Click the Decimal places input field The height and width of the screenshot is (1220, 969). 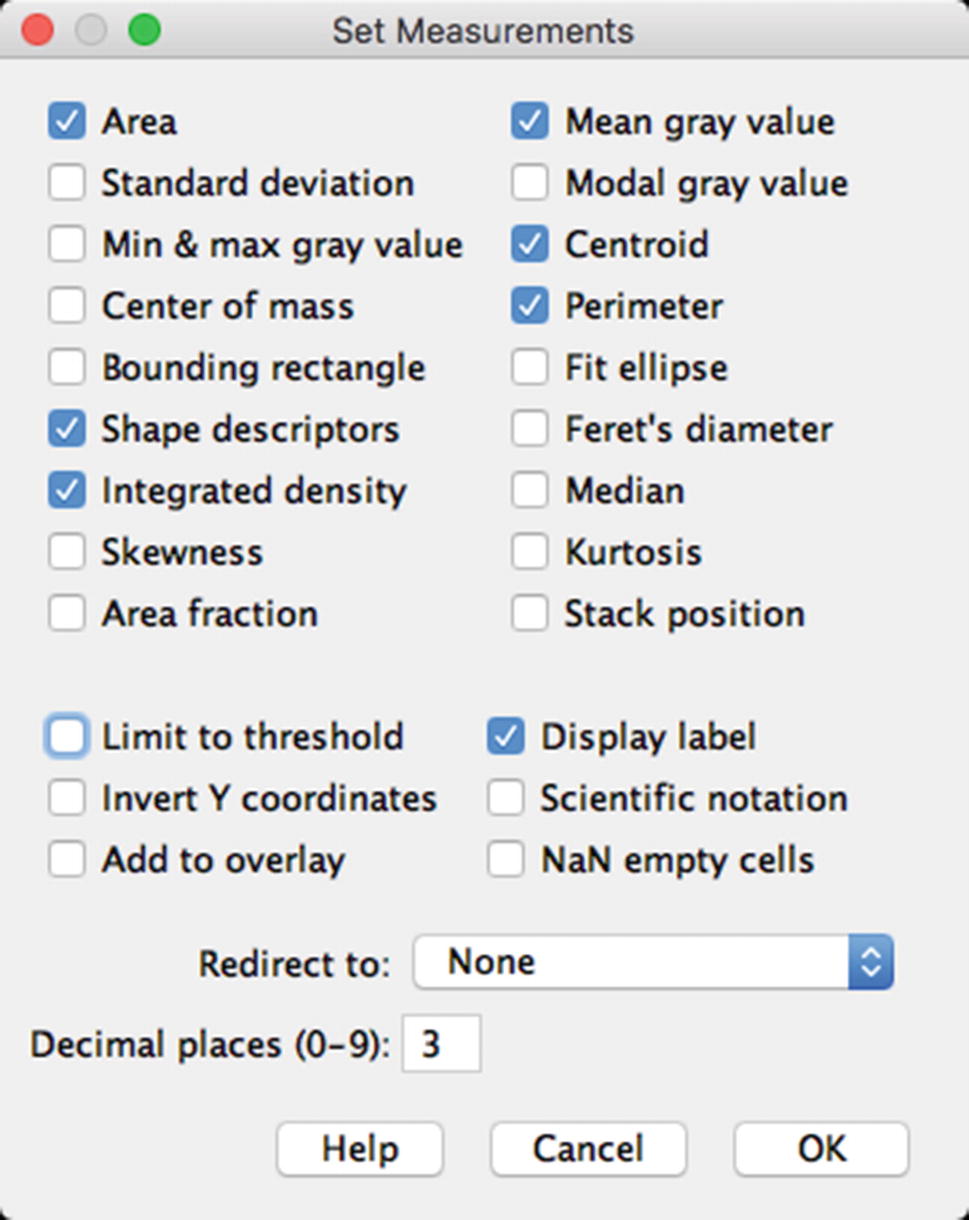[441, 1045]
